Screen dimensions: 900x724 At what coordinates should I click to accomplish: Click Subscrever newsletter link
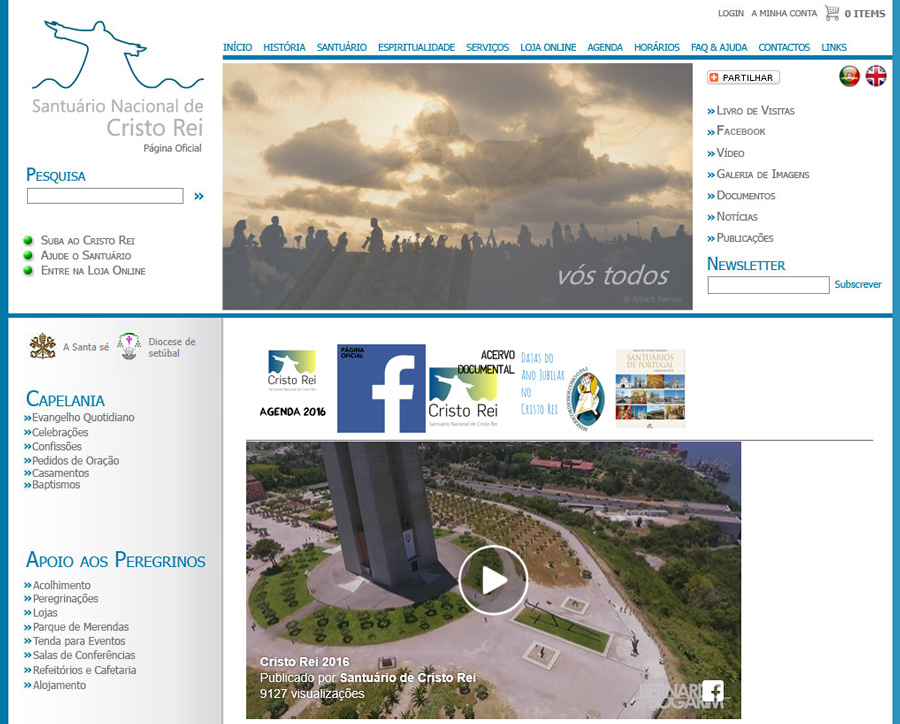858,284
